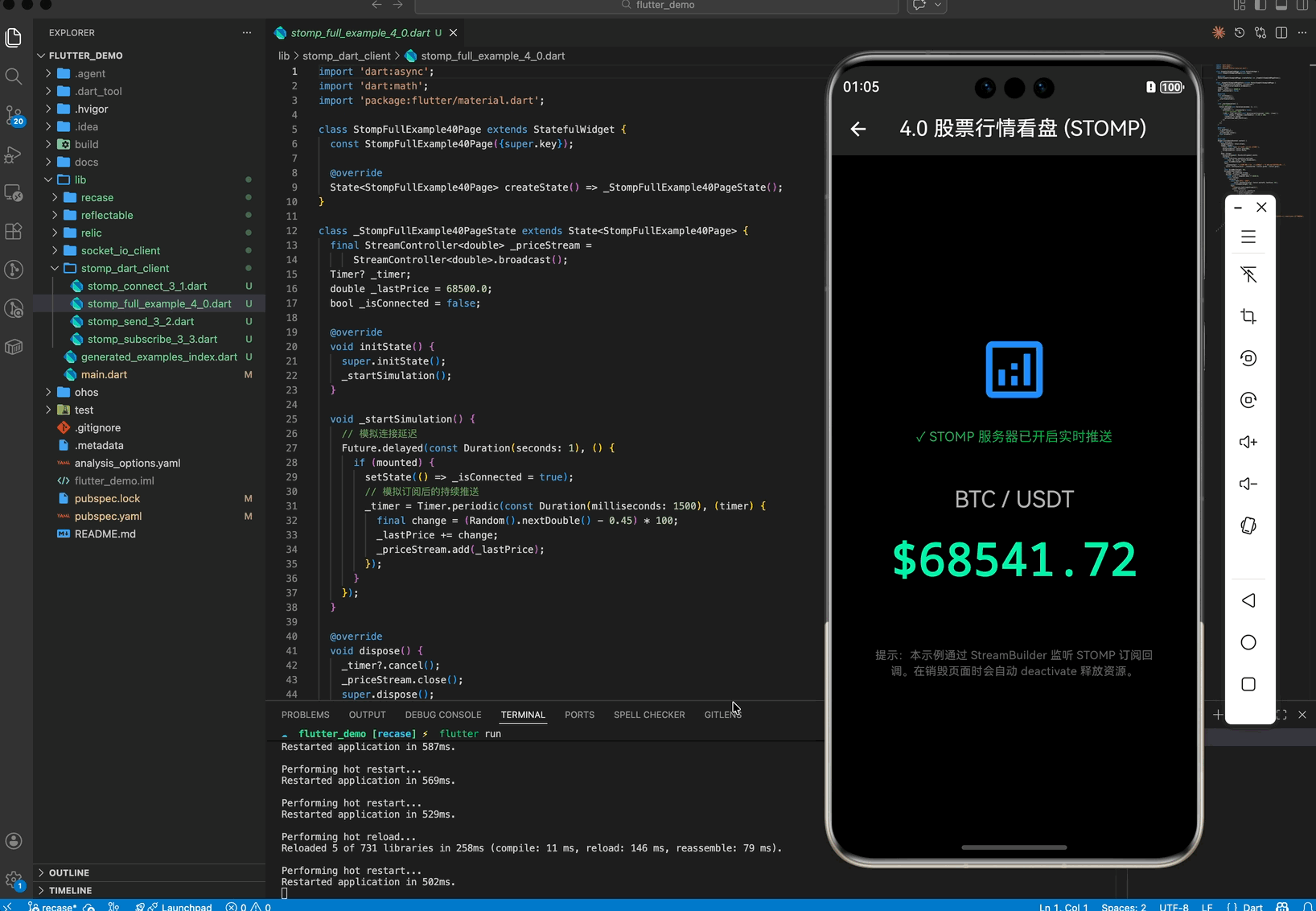1316x911 pixels.
Task: Tap the emulator circular Home button
Action: [1248, 642]
